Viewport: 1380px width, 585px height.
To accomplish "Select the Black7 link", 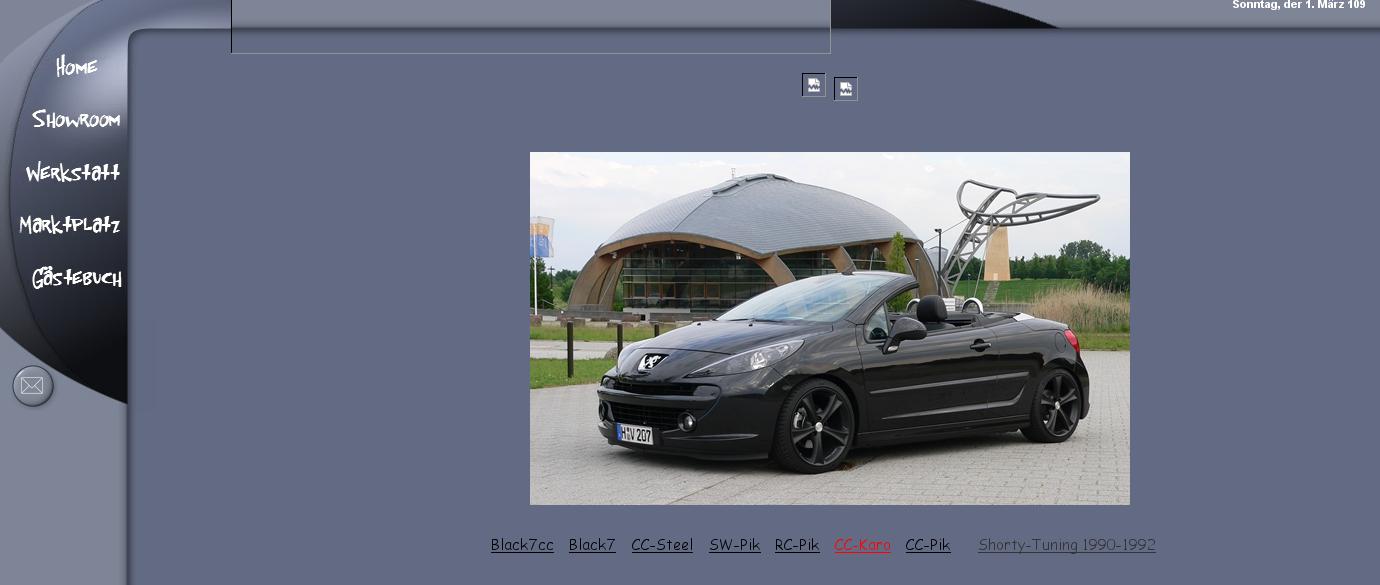I will coord(592,545).
